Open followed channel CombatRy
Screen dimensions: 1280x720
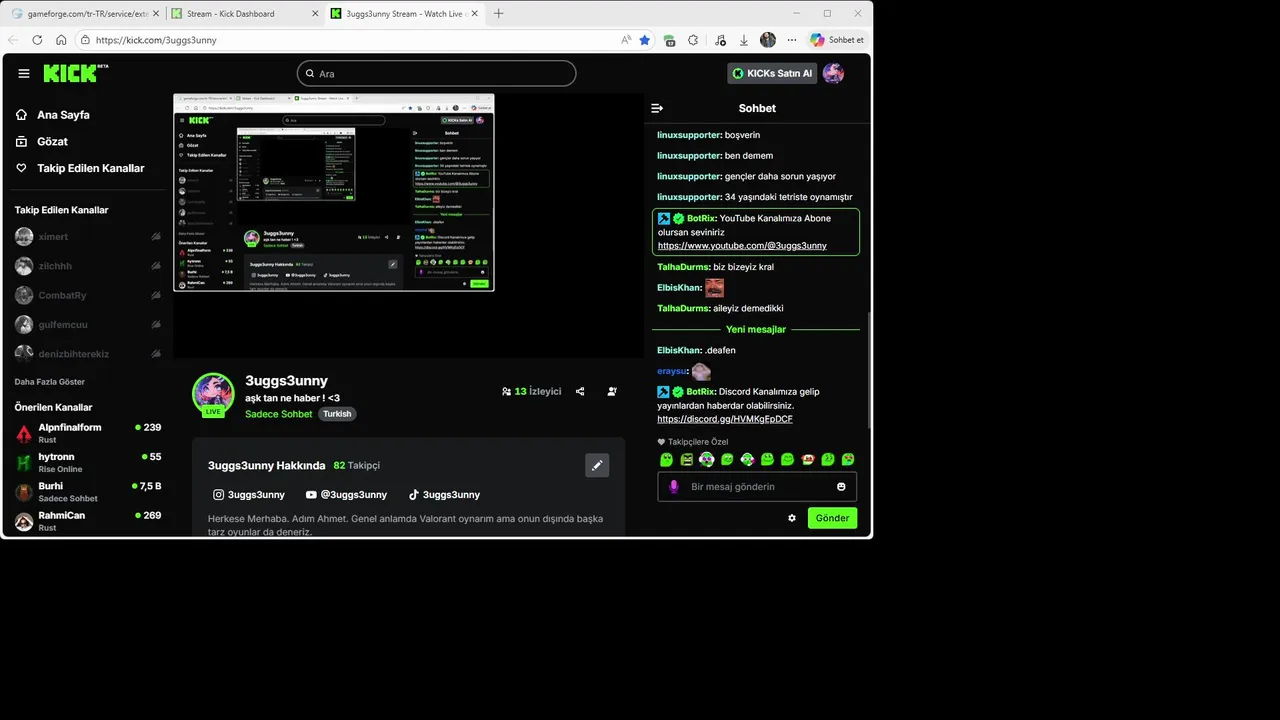pos(88,295)
